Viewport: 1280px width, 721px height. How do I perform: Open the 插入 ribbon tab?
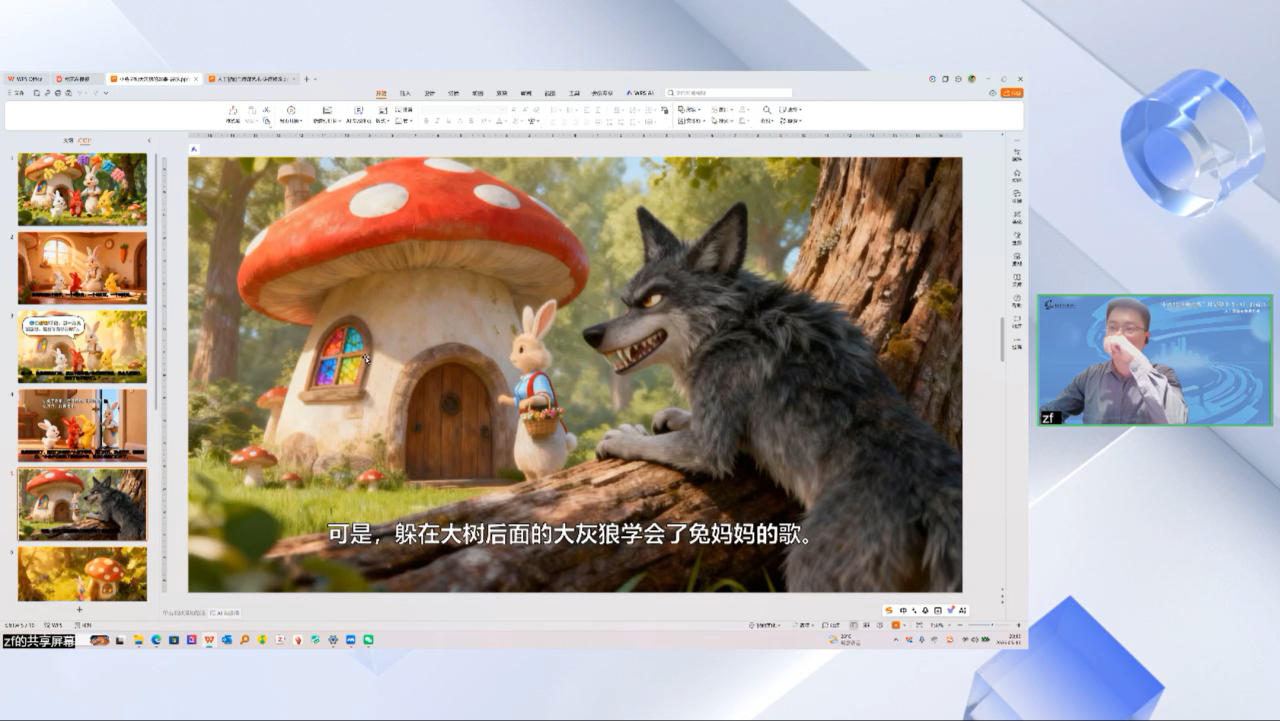coord(405,93)
